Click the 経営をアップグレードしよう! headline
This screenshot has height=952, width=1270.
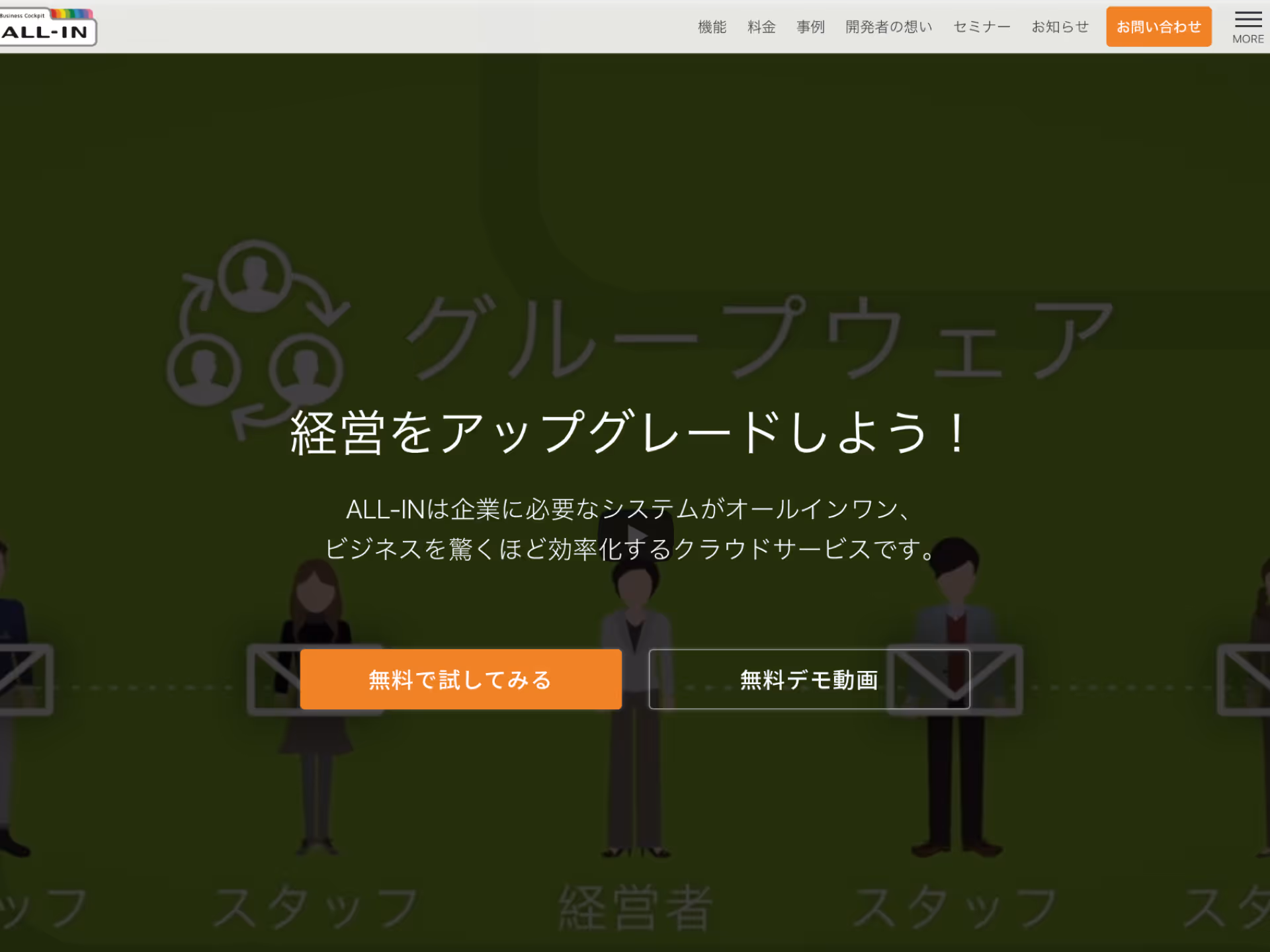point(629,432)
